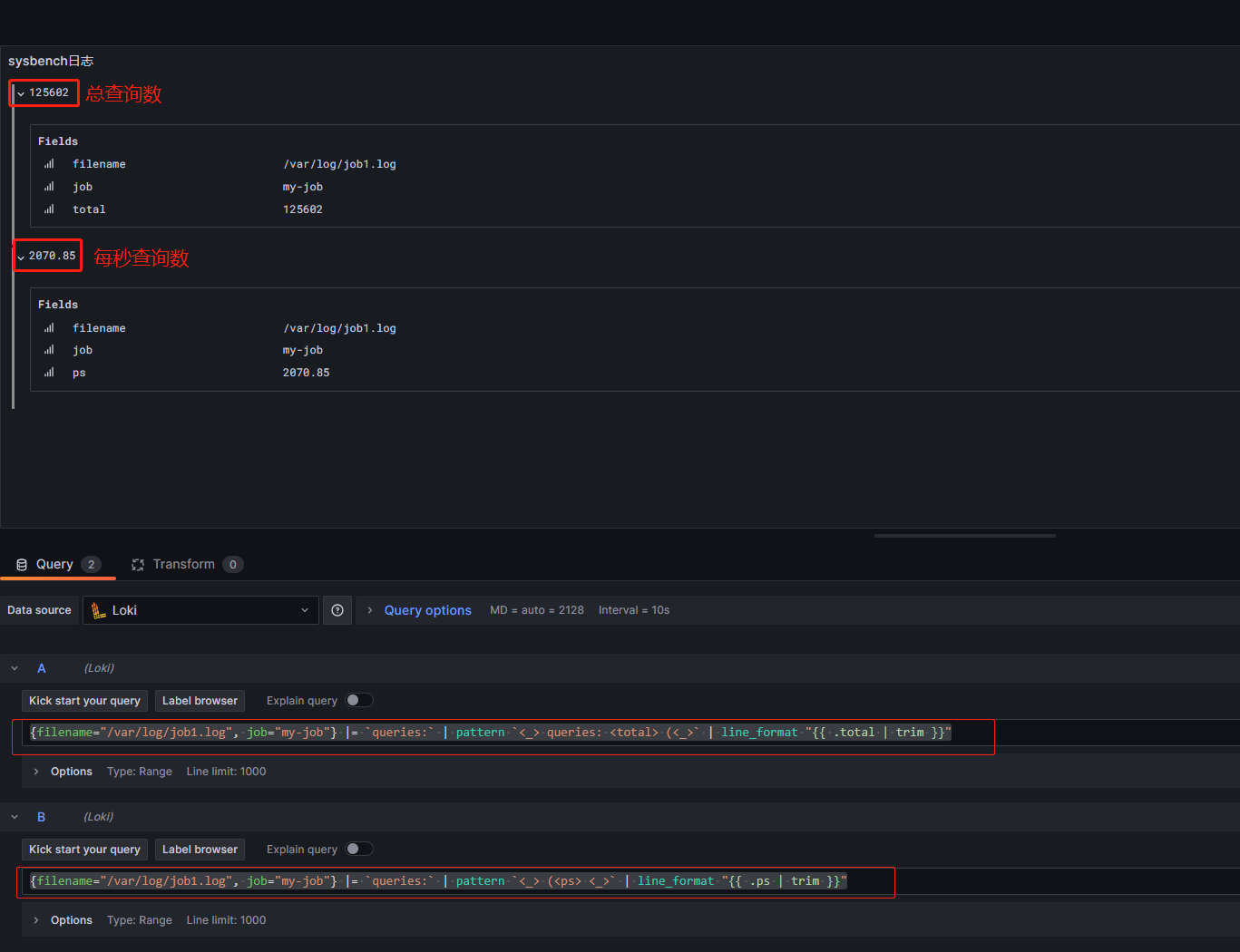Open Label browser for query B
The height and width of the screenshot is (952, 1240).
point(200,850)
